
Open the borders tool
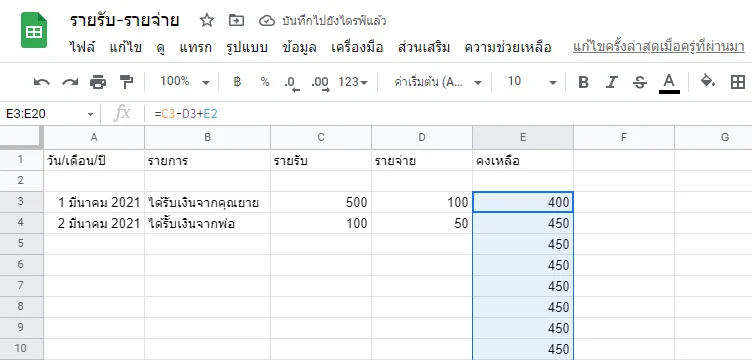[x=738, y=82]
